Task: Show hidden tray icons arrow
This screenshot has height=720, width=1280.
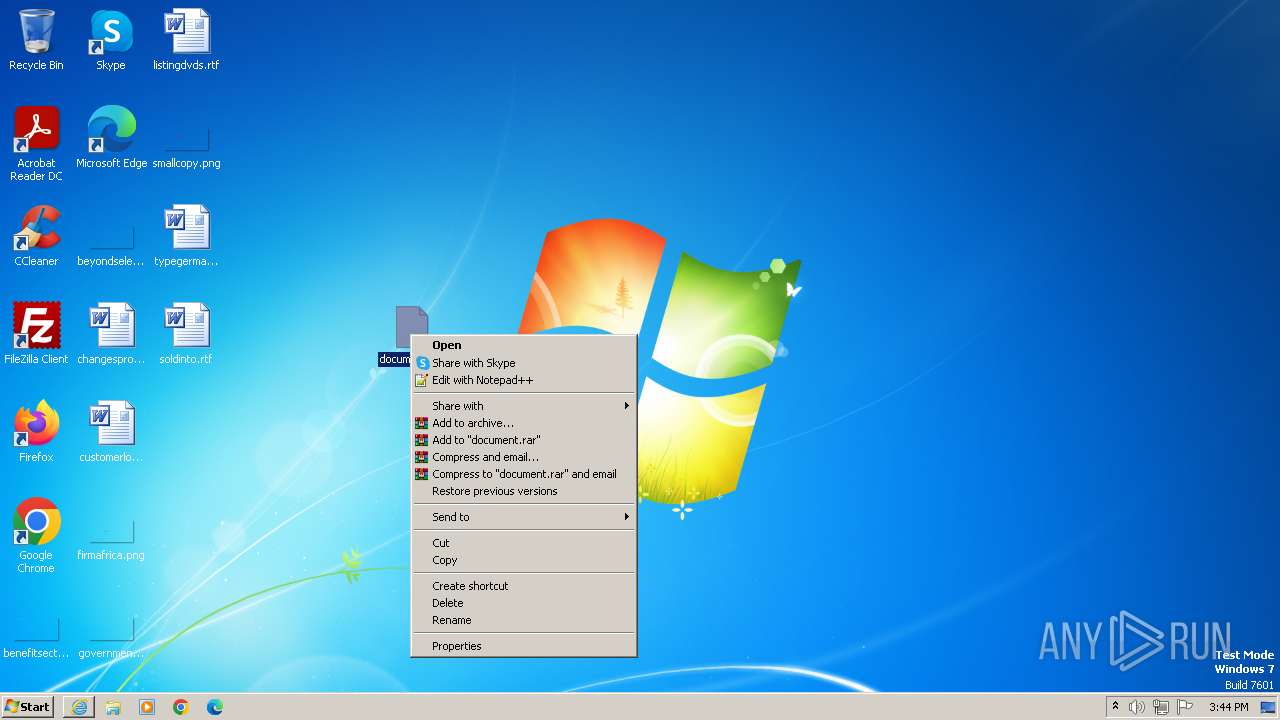Action: pyautogui.click(x=1115, y=707)
